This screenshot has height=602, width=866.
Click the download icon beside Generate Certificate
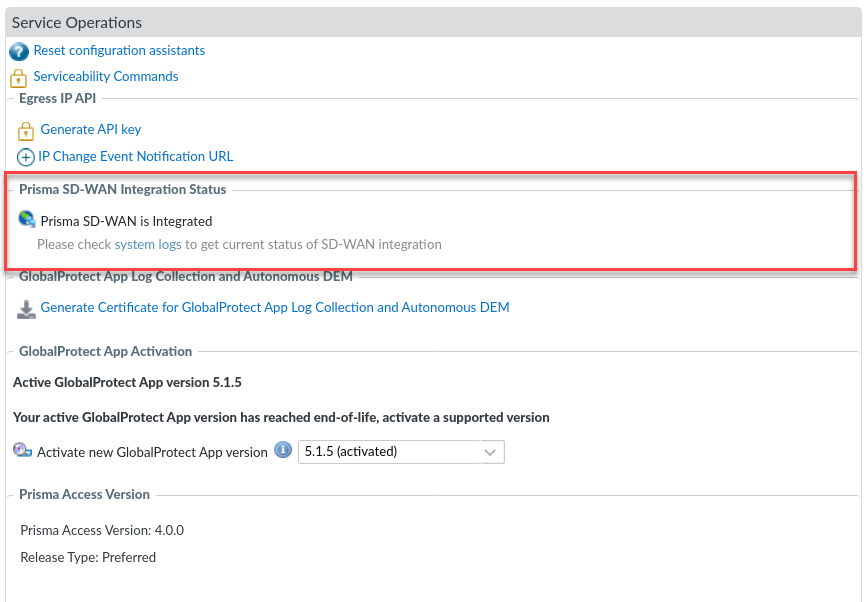tap(26, 309)
